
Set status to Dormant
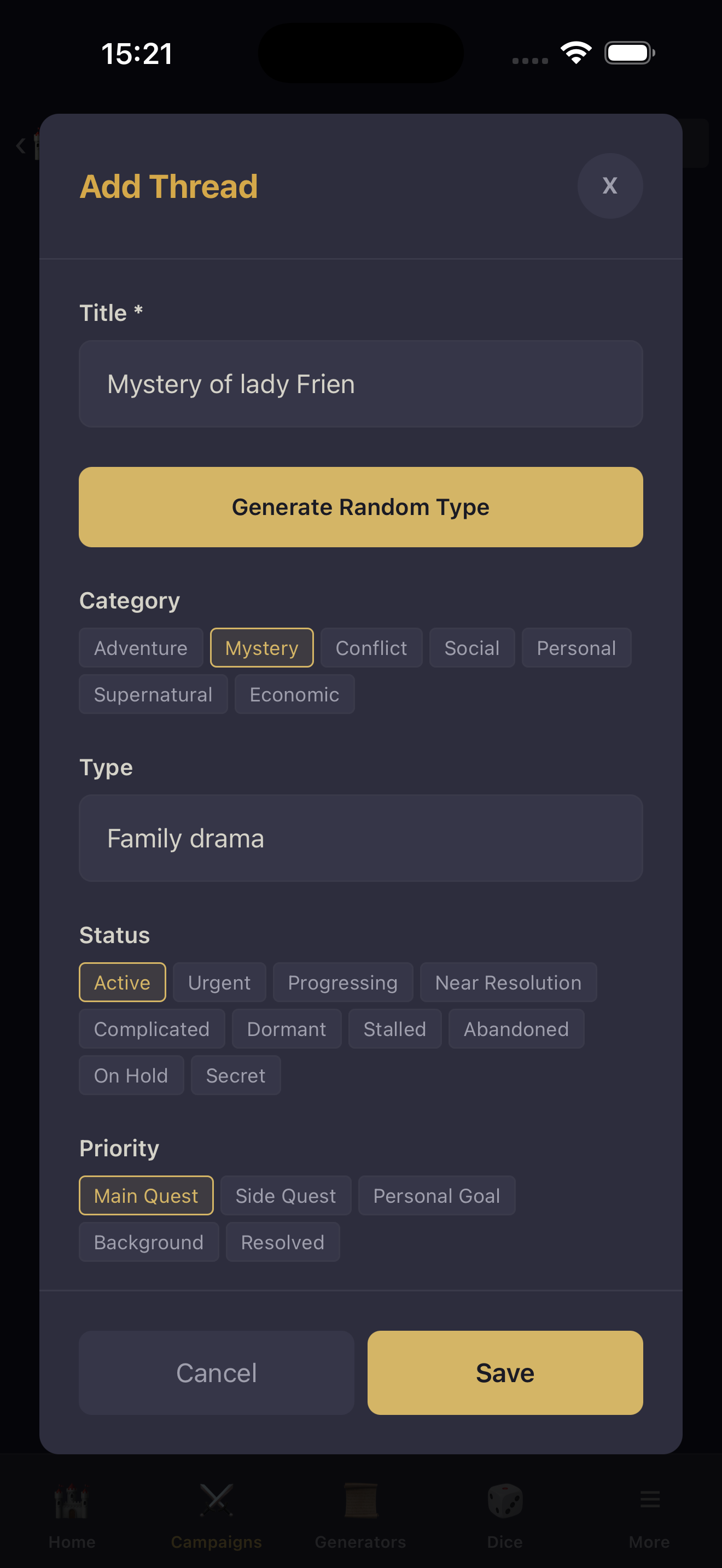click(x=286, y=1029)
